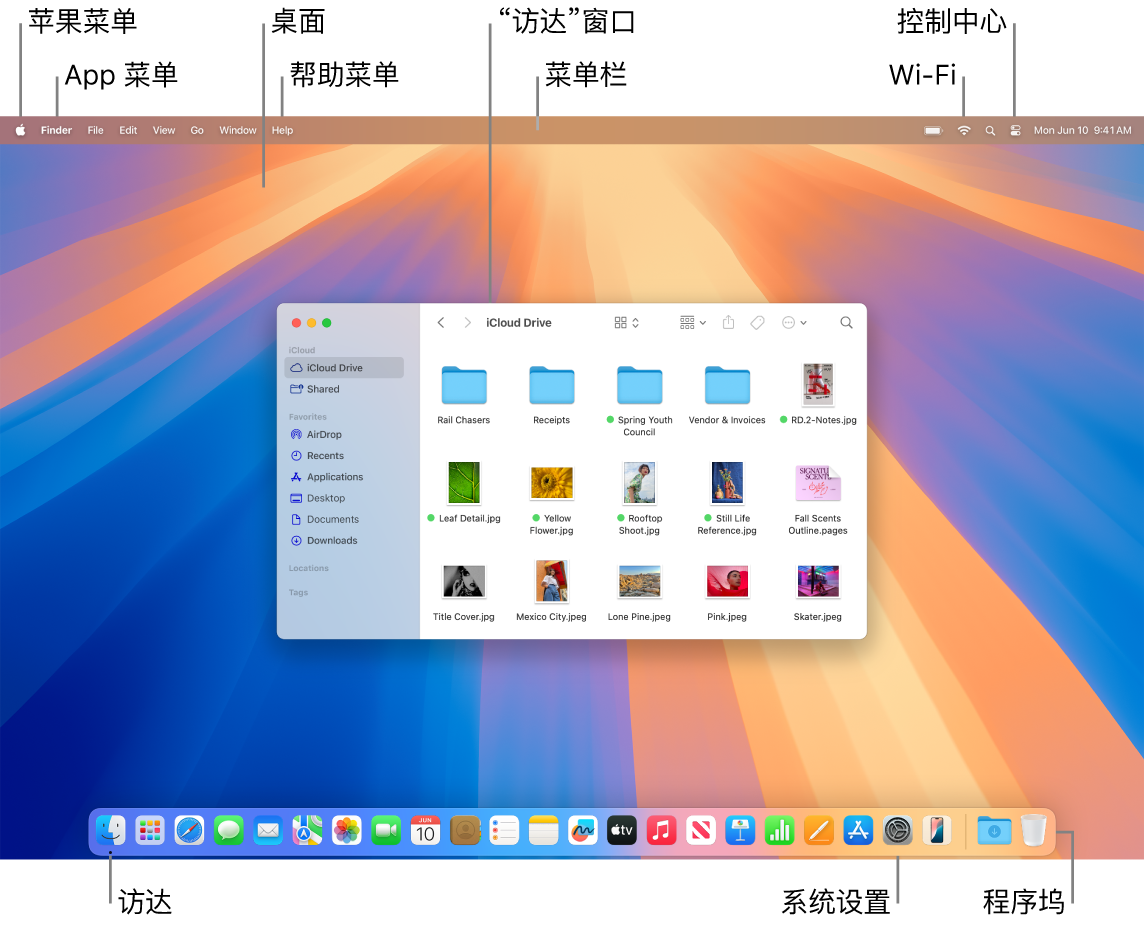Open the Downloads folder in the sidebar

click(332, 540)
